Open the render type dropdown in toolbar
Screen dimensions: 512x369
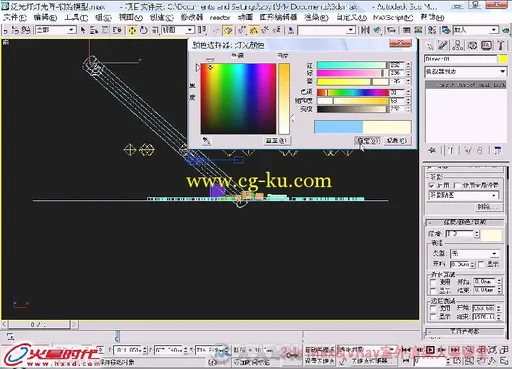point(475,30)
